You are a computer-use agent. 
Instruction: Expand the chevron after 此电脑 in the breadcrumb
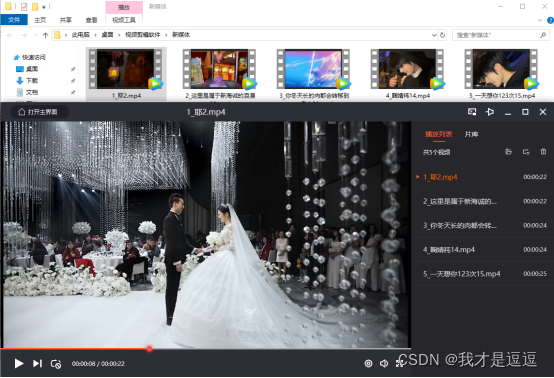(95, 35)
